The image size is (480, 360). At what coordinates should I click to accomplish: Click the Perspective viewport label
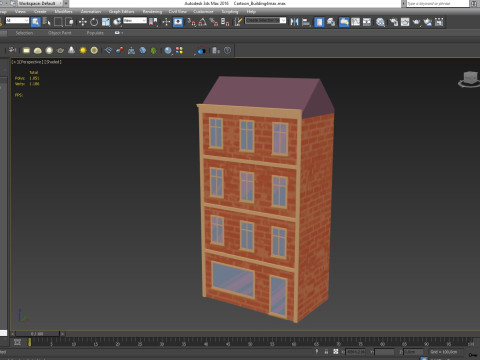tap(31, 62)
